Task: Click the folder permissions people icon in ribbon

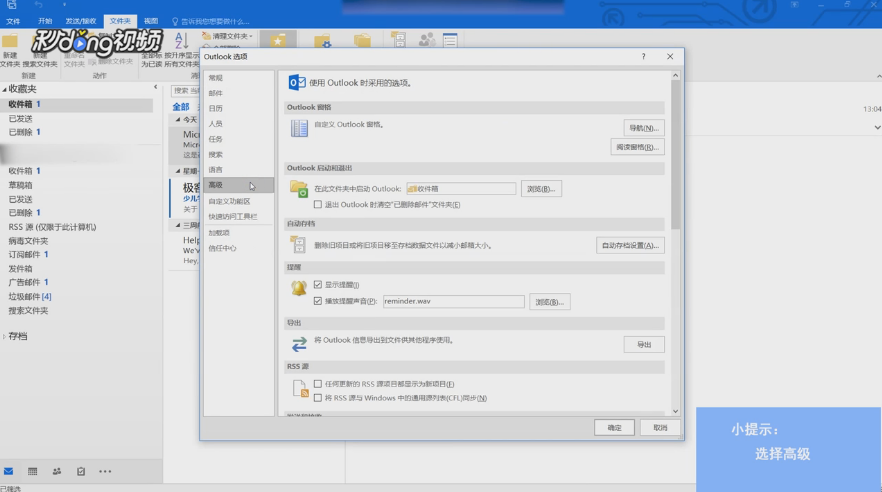Action: (x=427, y=40)
